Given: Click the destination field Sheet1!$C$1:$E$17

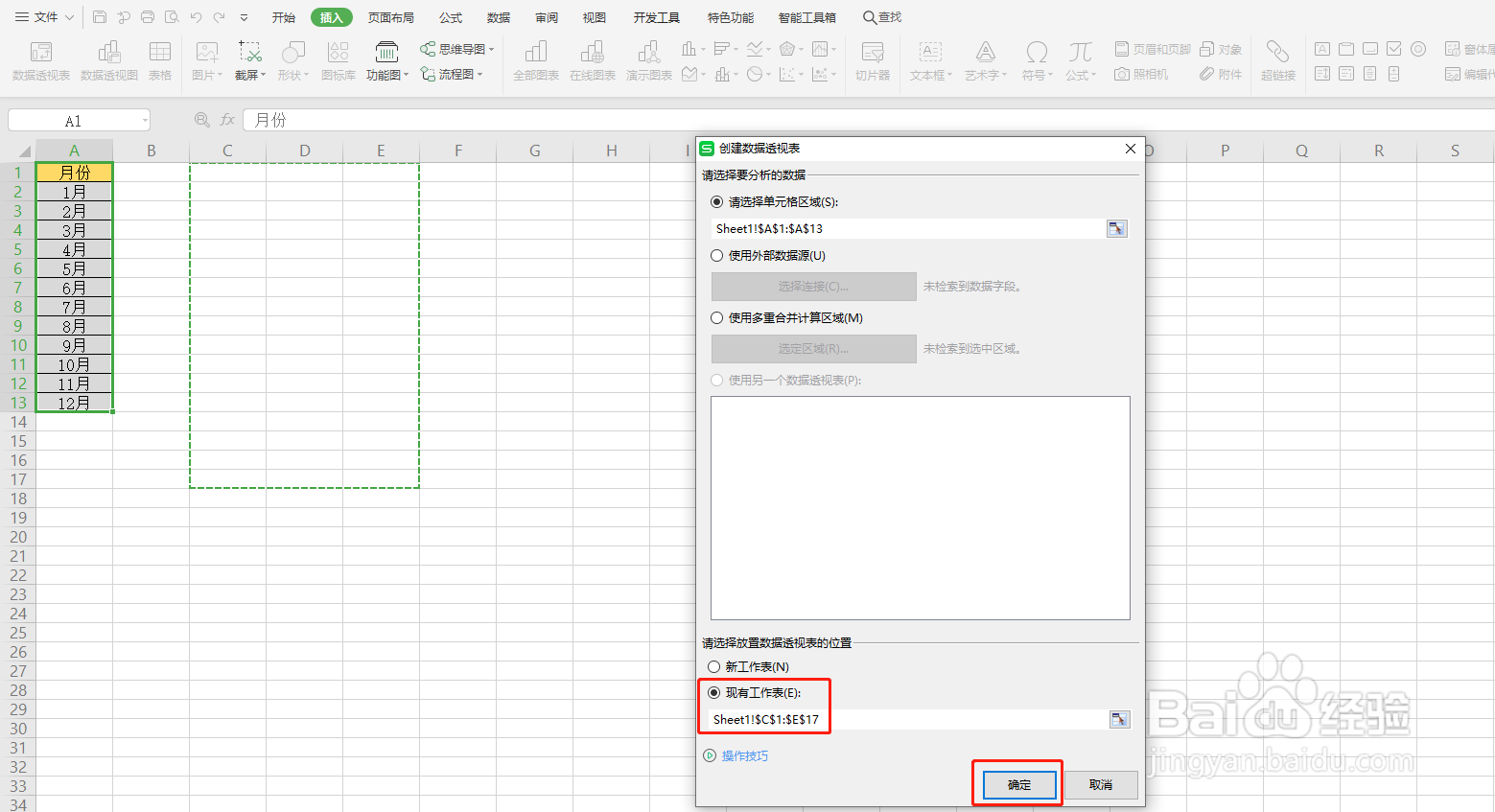Looking at the screenshot, I should point(908,719).
